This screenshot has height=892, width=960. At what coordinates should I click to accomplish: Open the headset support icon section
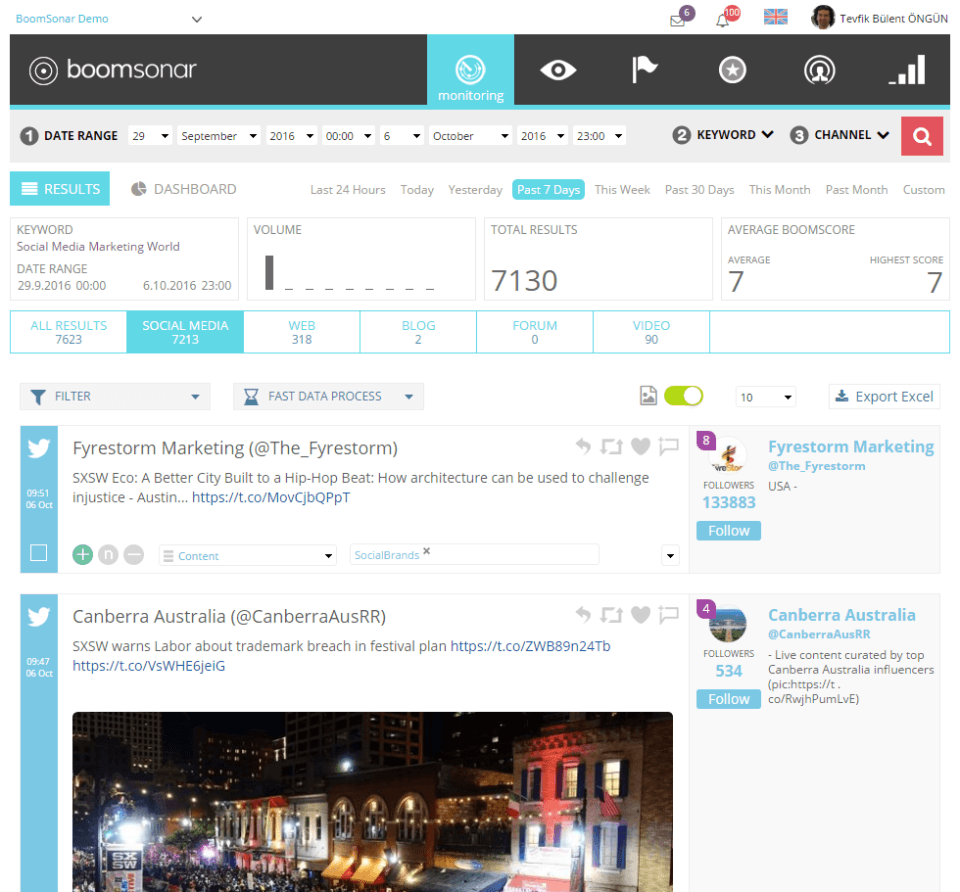[819, 70]
